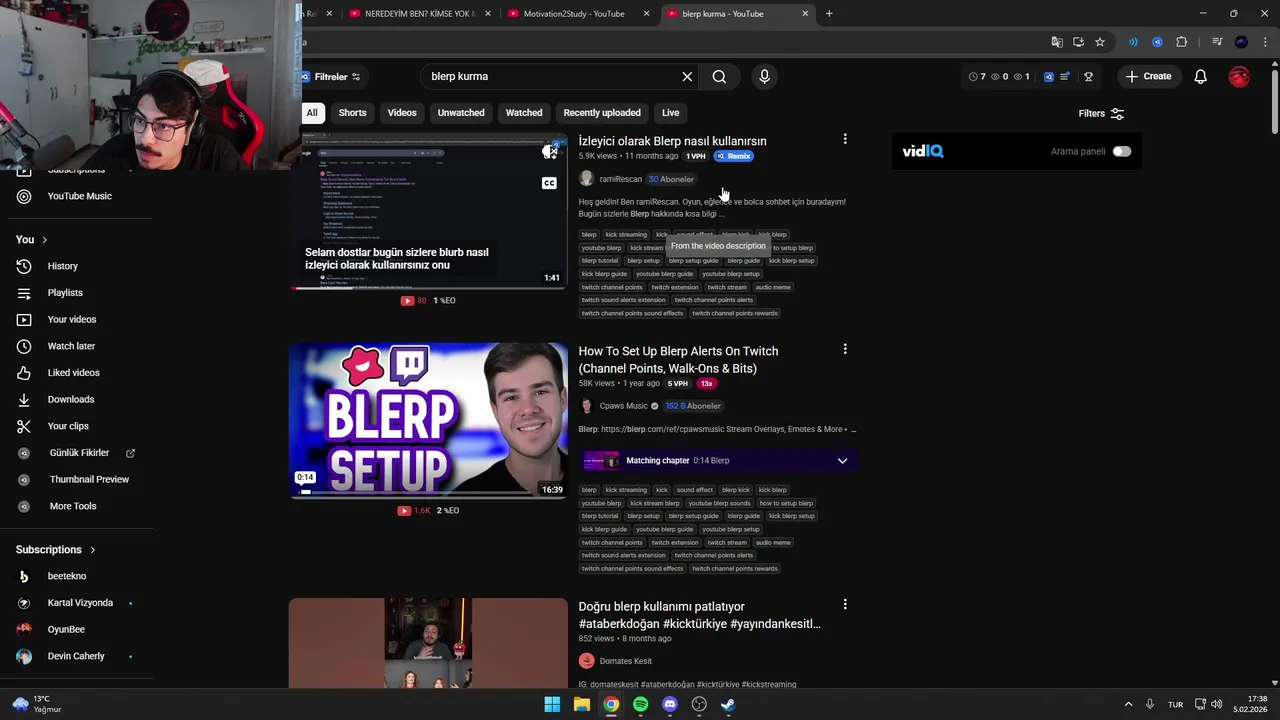Open the Kartal Vizyonda subscription
This screenshot has height=720, width=1280.
pos(80,603)
